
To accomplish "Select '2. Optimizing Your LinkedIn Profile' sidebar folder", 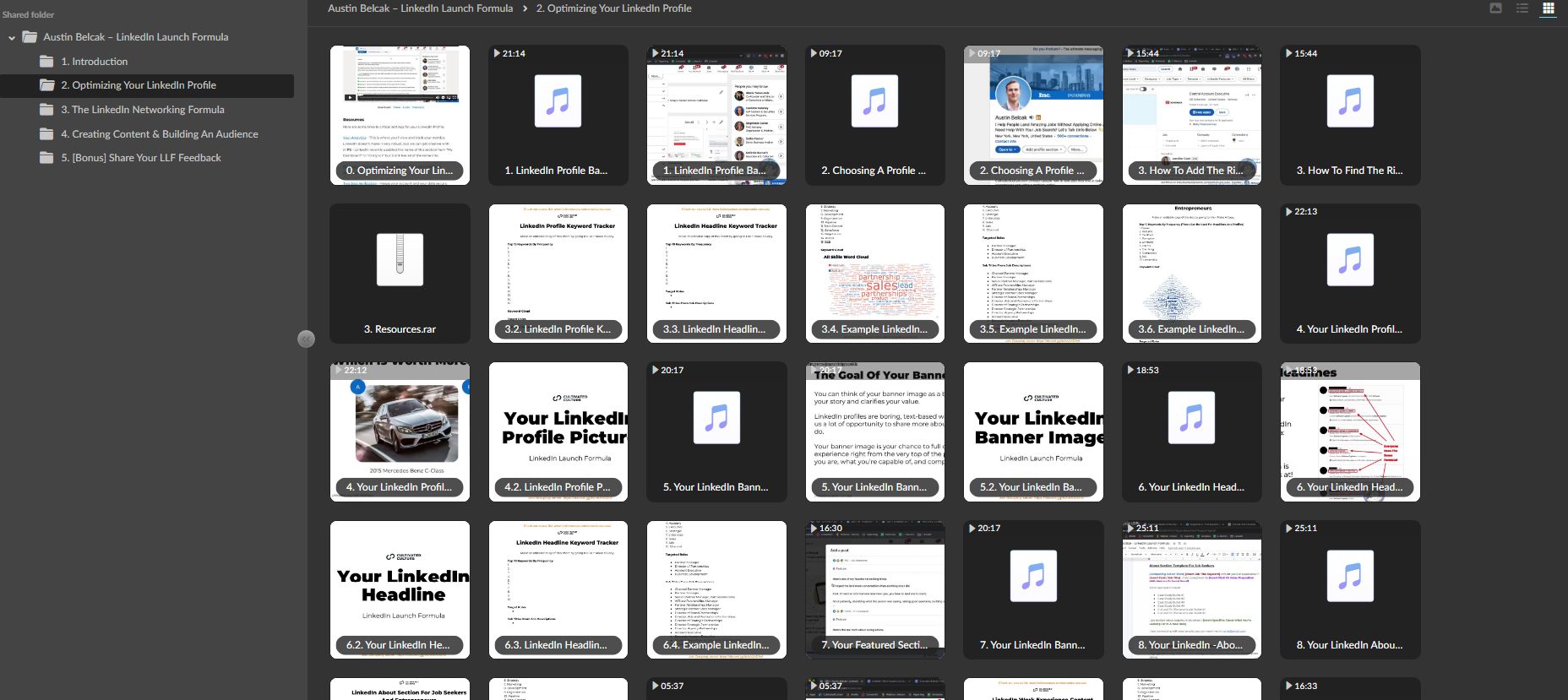I will pyautogui.click(x=147, y=85).
